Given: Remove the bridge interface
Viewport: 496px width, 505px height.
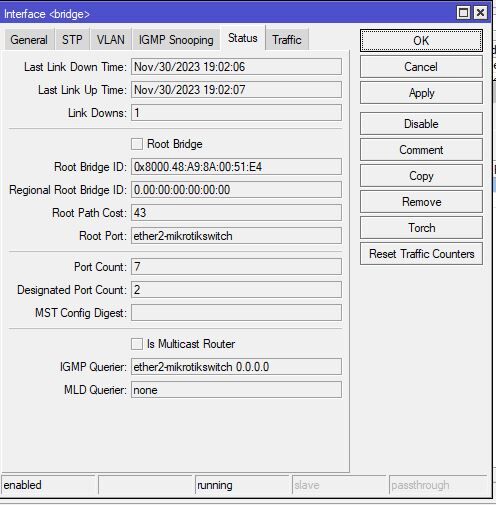Looking at the screenshot, I should pyautogui.click(x=421, y=202).
